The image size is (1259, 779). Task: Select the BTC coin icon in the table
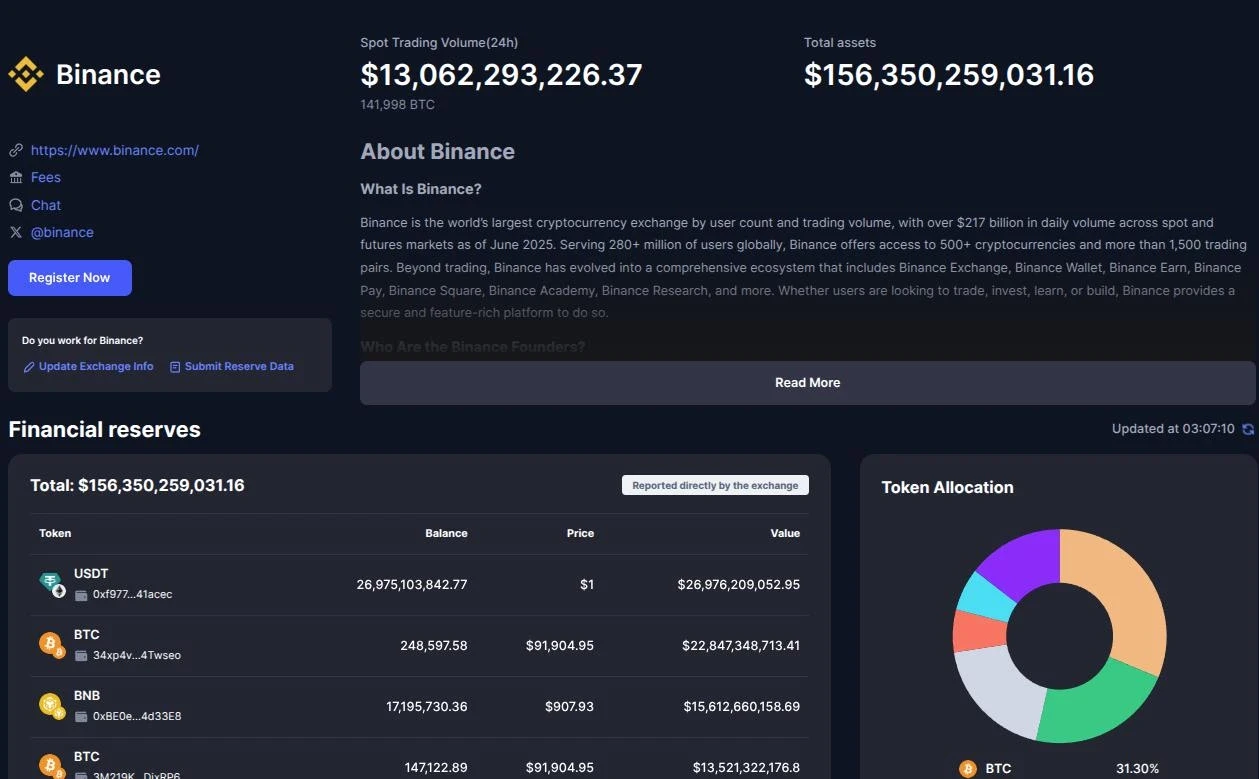tap(51, 643)
